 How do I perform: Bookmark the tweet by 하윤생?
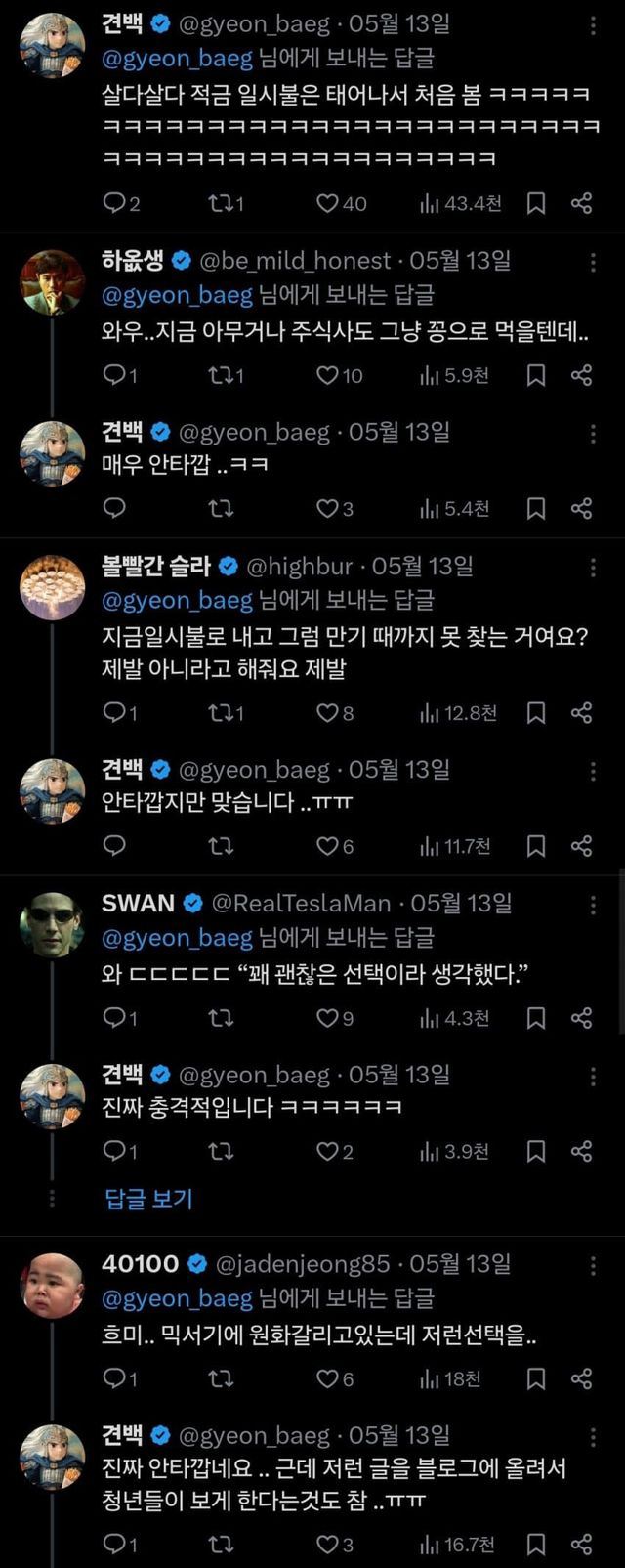[x=536, y=375]
